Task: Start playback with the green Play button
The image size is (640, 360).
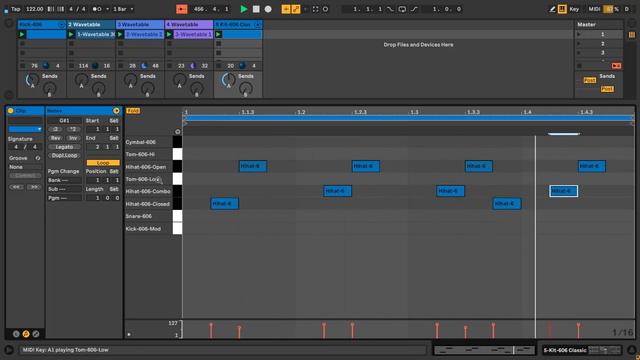Action: point(244,9)
